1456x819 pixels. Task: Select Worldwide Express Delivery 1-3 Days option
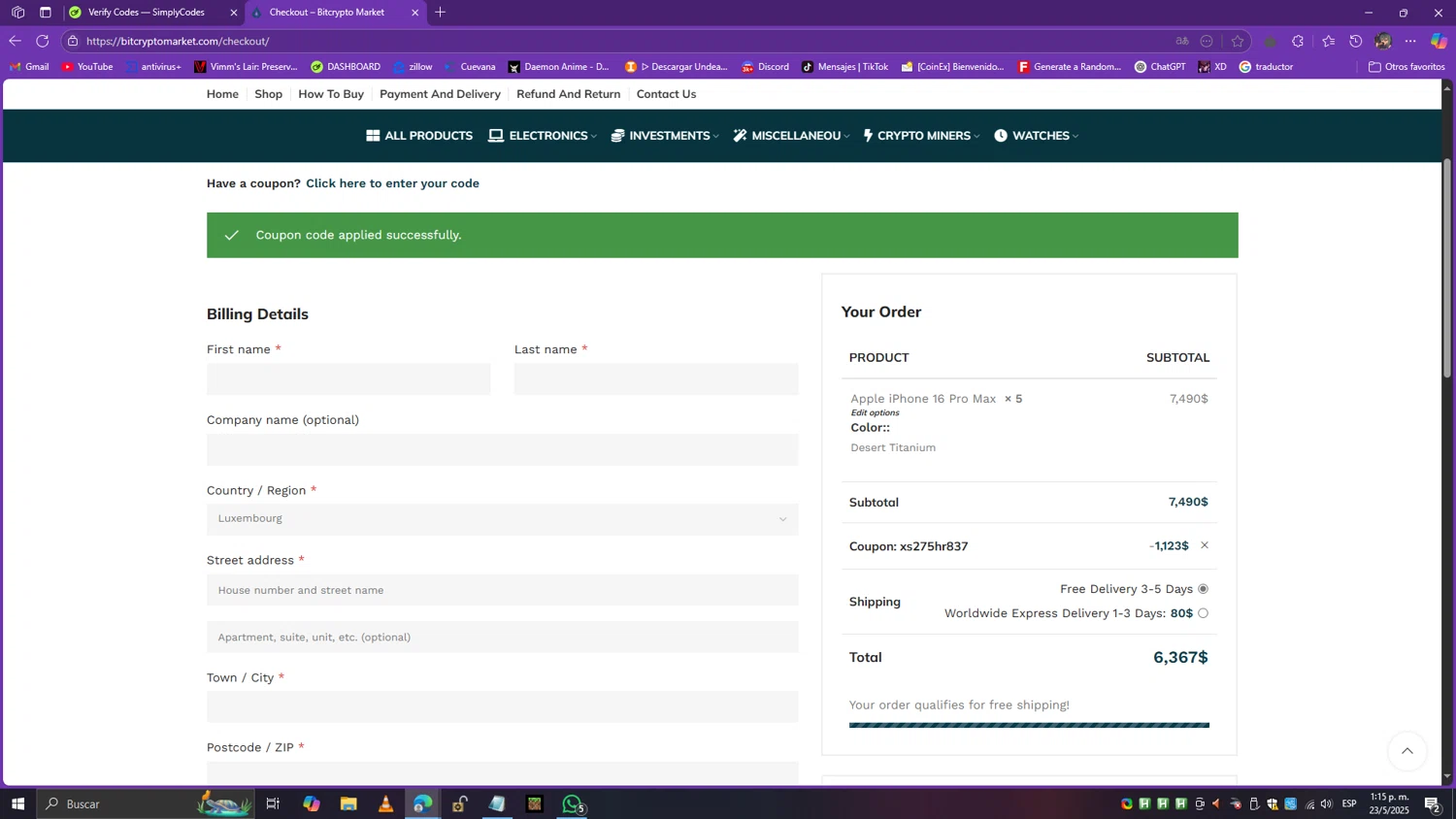tap(1203, 613)
